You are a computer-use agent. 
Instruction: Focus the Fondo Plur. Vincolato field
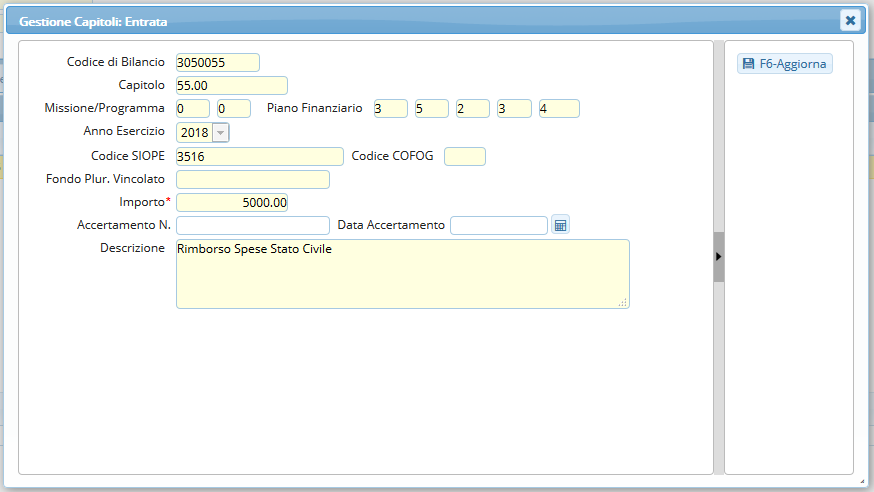coord(252,179)
